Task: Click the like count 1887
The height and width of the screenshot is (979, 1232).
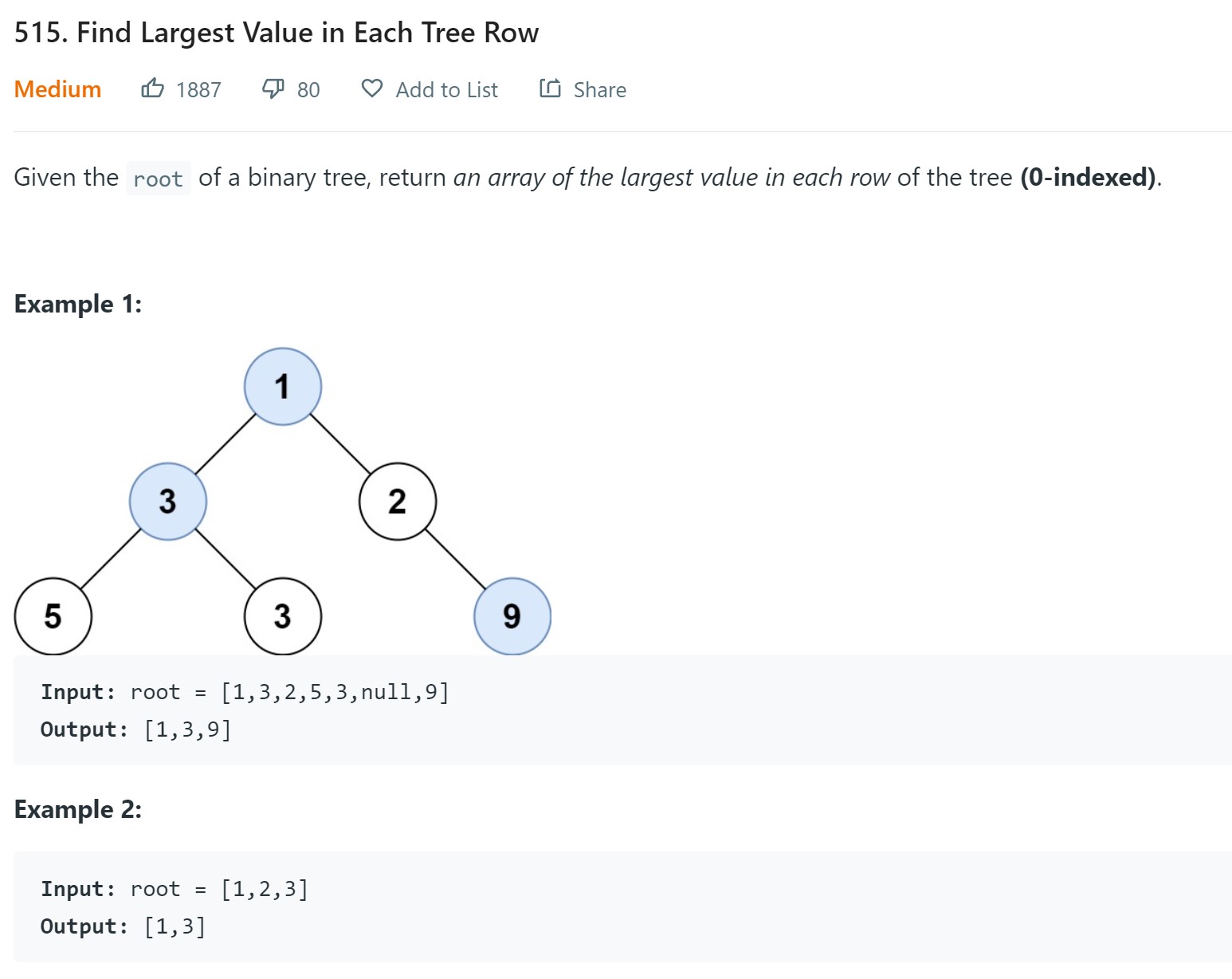Action: (198, 90)
